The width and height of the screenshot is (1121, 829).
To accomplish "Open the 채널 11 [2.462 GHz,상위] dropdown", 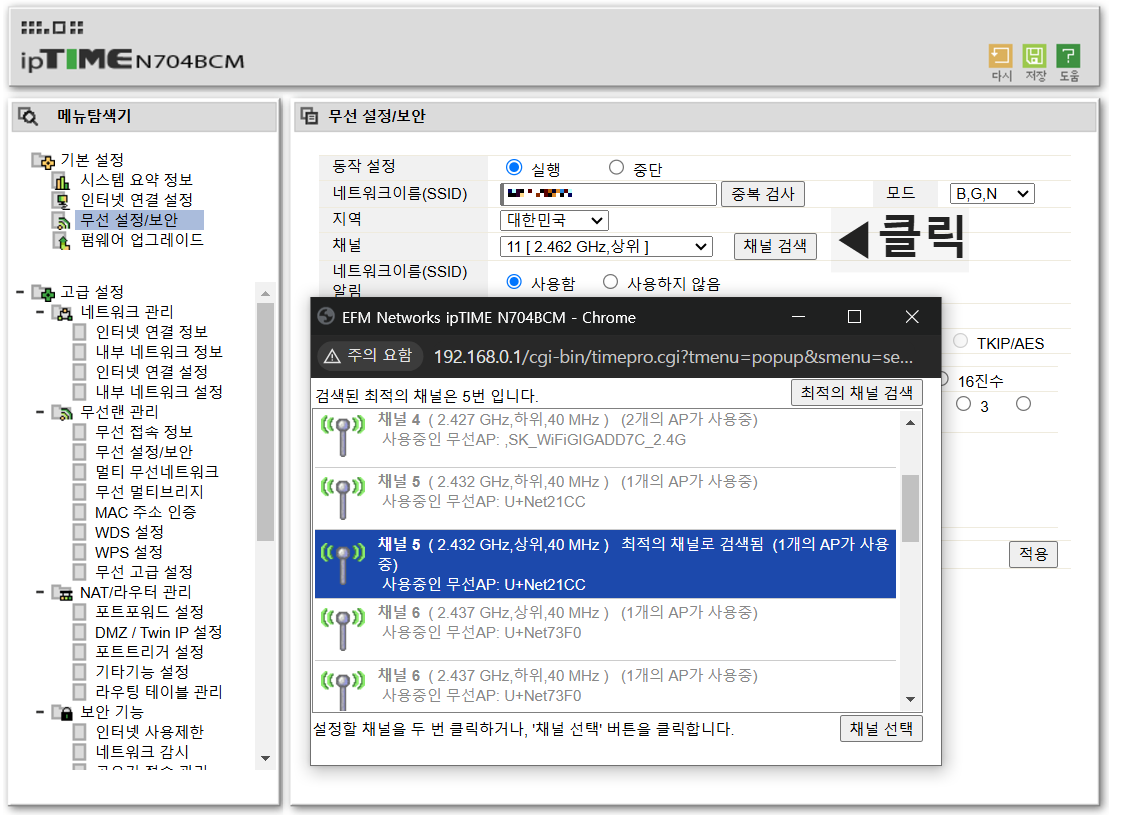I will pos(606,247).
